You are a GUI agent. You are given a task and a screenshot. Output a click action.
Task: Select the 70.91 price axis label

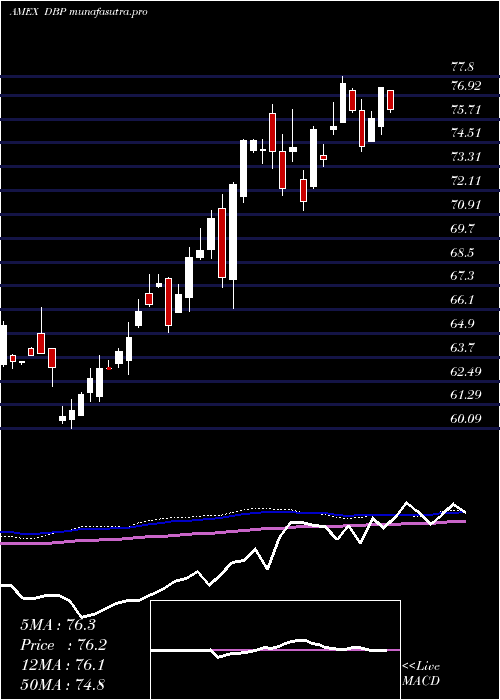pyautogui.click(x=466, y=205)
